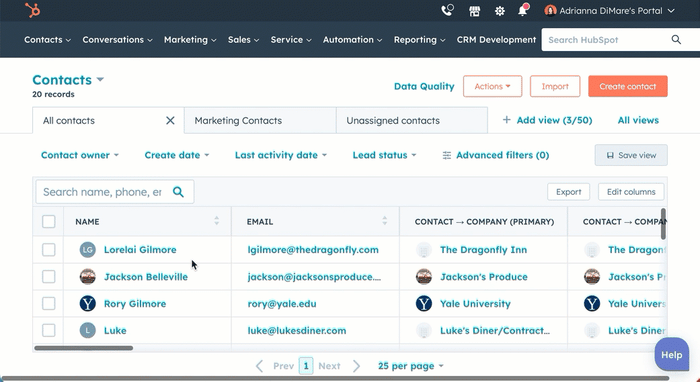
Task: Close the All contacts tab
Action: 170,120
